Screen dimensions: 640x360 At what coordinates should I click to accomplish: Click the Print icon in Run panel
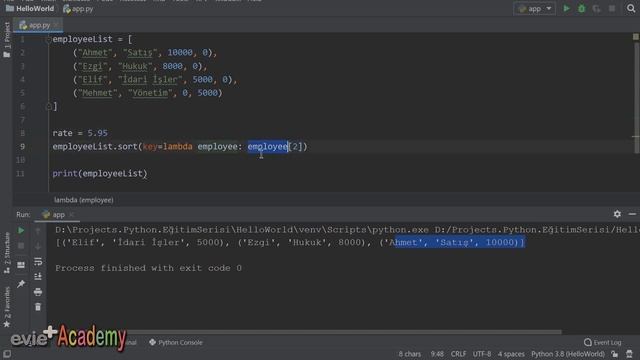(x=38, y=292)
